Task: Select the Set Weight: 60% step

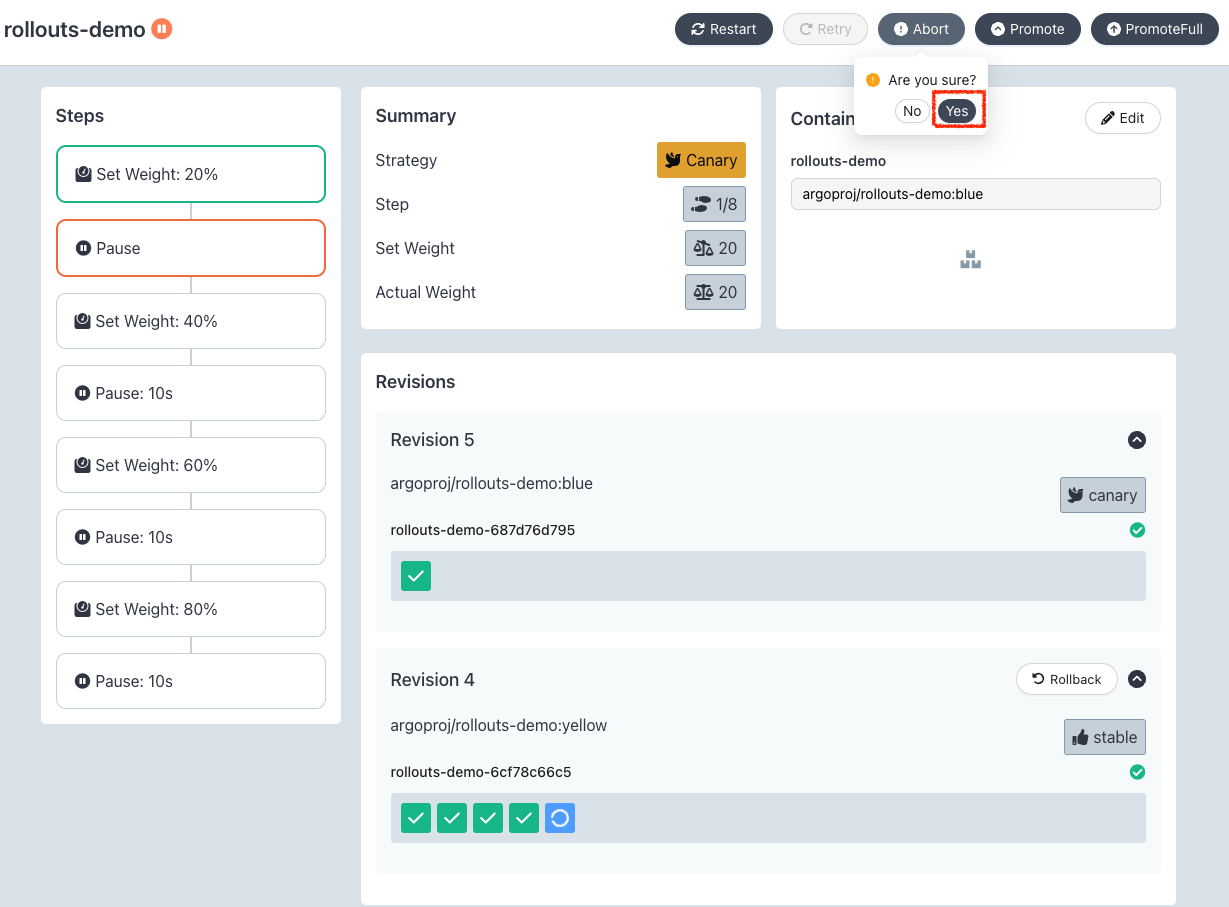Action: [x=191, y=465]
